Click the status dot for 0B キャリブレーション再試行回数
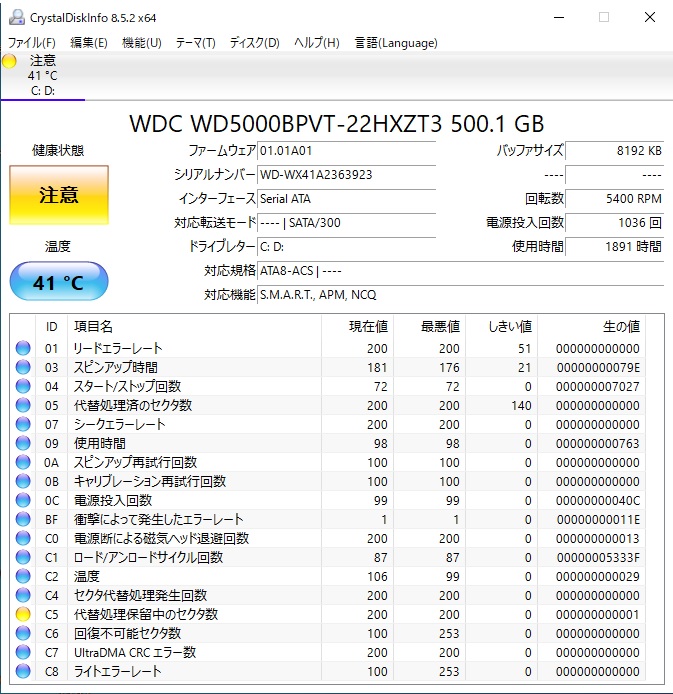Screen dimensions: 673x694 point(23,482)
